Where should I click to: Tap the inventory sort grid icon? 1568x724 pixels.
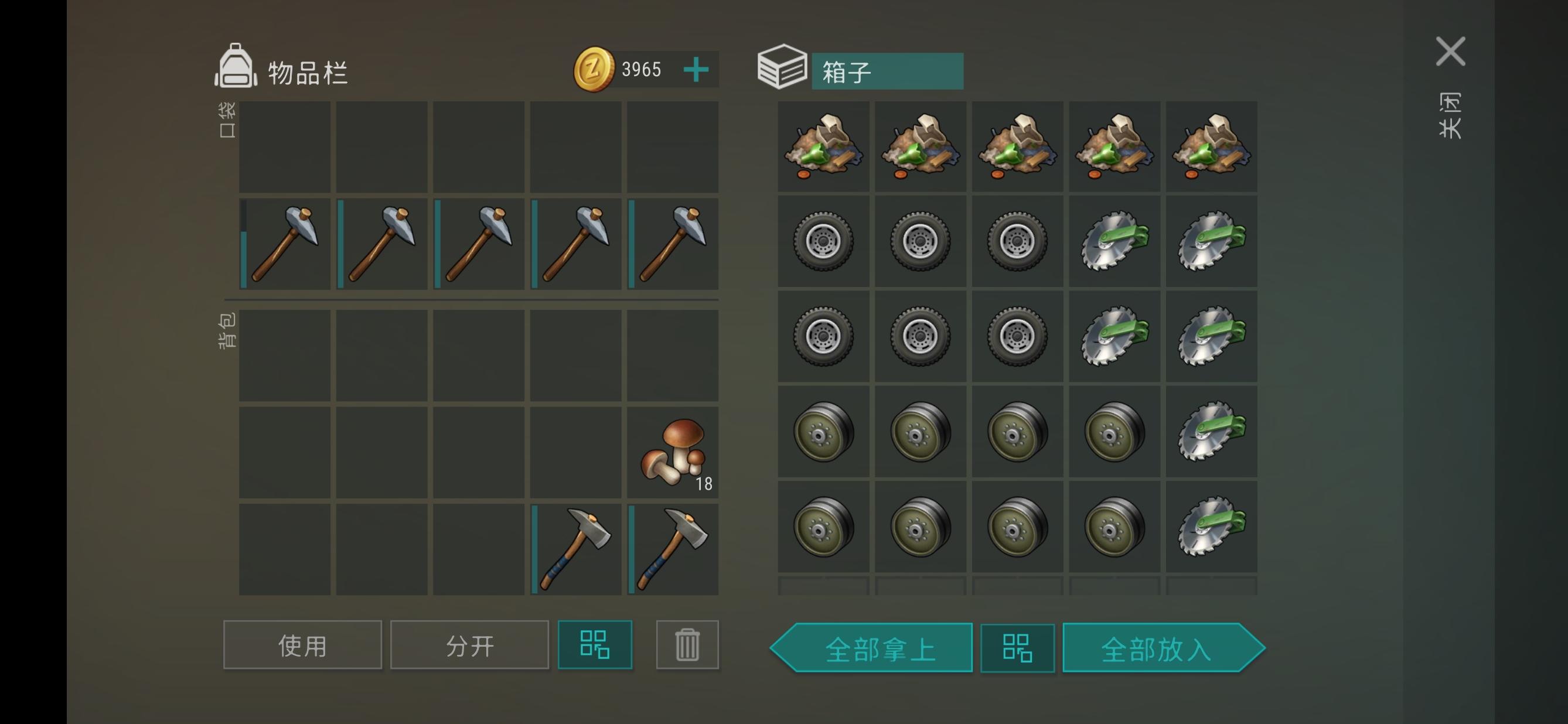click(x=595, y=645)
